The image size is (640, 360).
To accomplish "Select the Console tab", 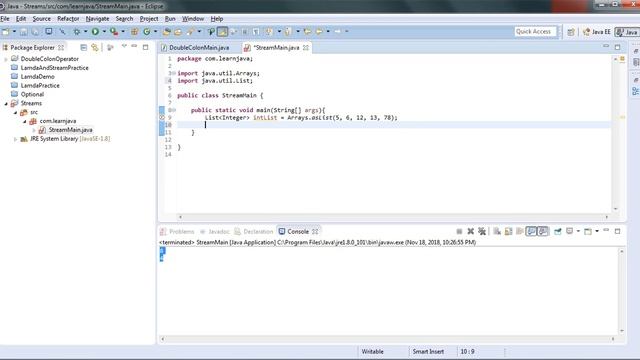I will (x=298, y=232).
